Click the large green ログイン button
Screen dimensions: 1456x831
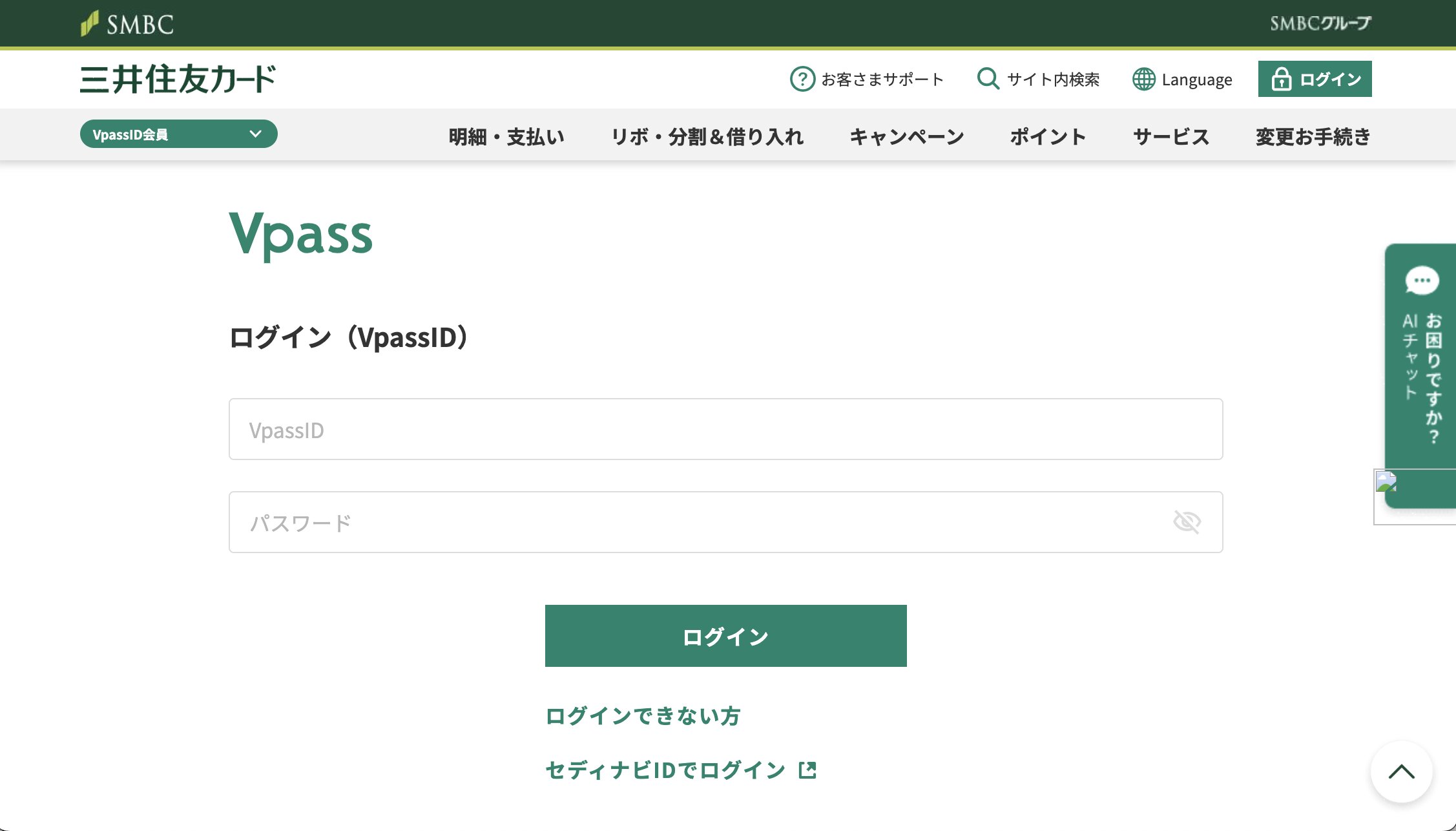pyautogui.click(x=725, y=636)
